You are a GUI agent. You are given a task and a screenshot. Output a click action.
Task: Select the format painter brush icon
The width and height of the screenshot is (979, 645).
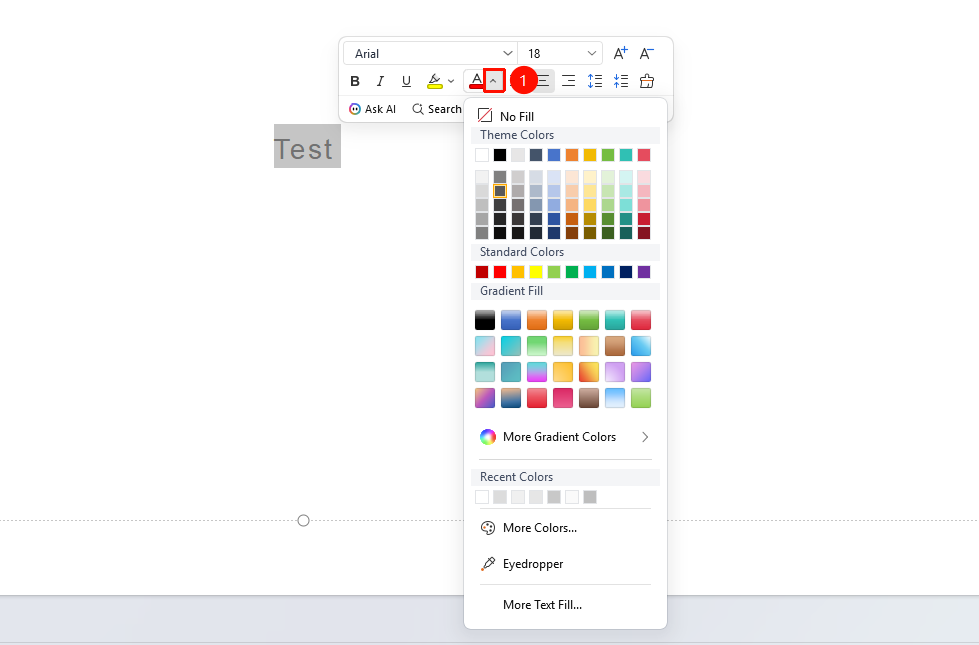click(647, 81)
